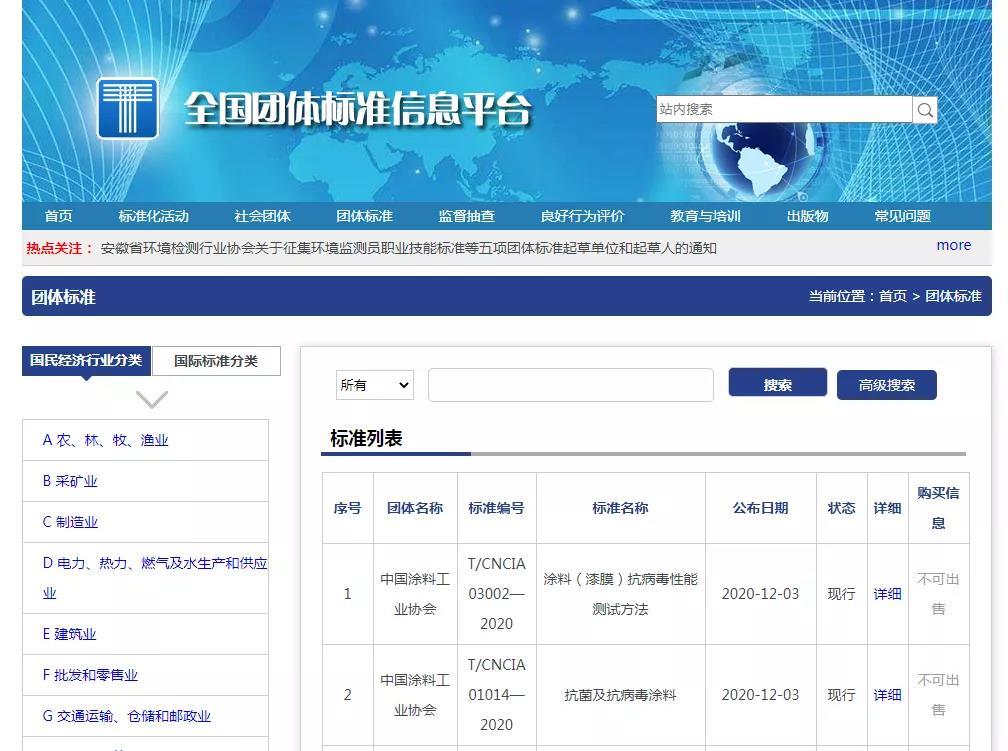The width and height of the screenshot is (1008, 751).
Task: Select category B 采矿业
Action: tap(70, 481)
